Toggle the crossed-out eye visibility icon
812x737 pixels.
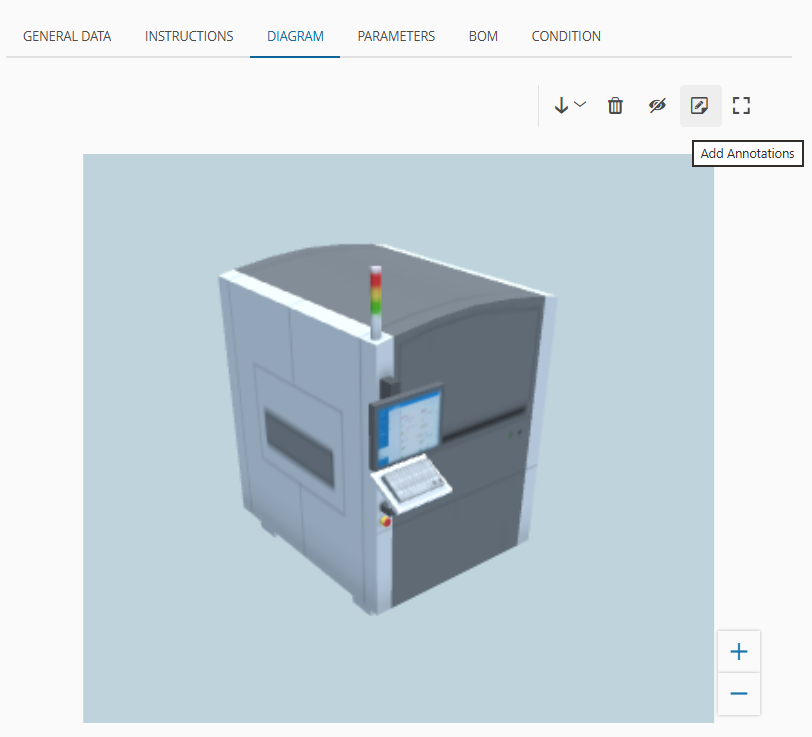[x=657, y=106]
